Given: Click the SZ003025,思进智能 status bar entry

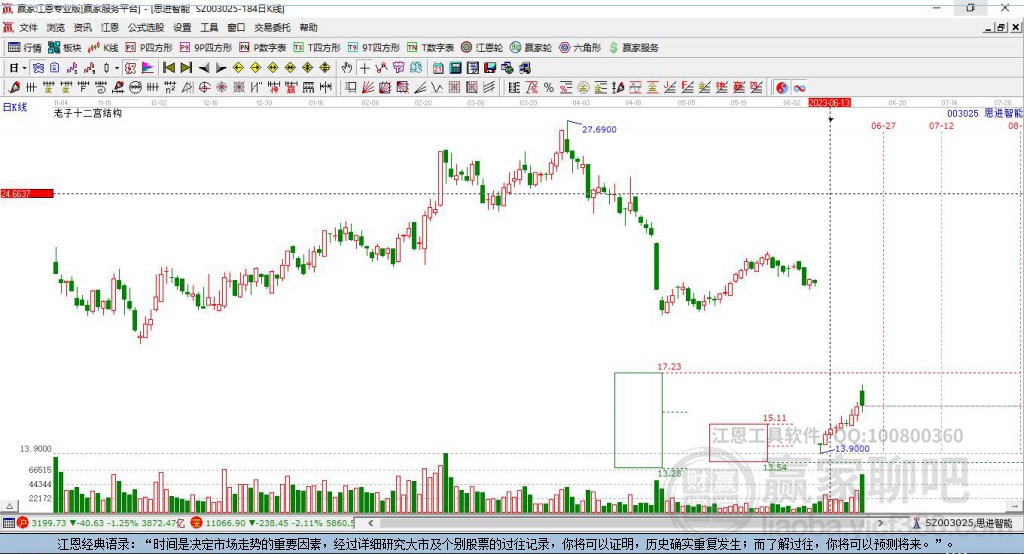Looking at the screenshot, I should point(963,523).
